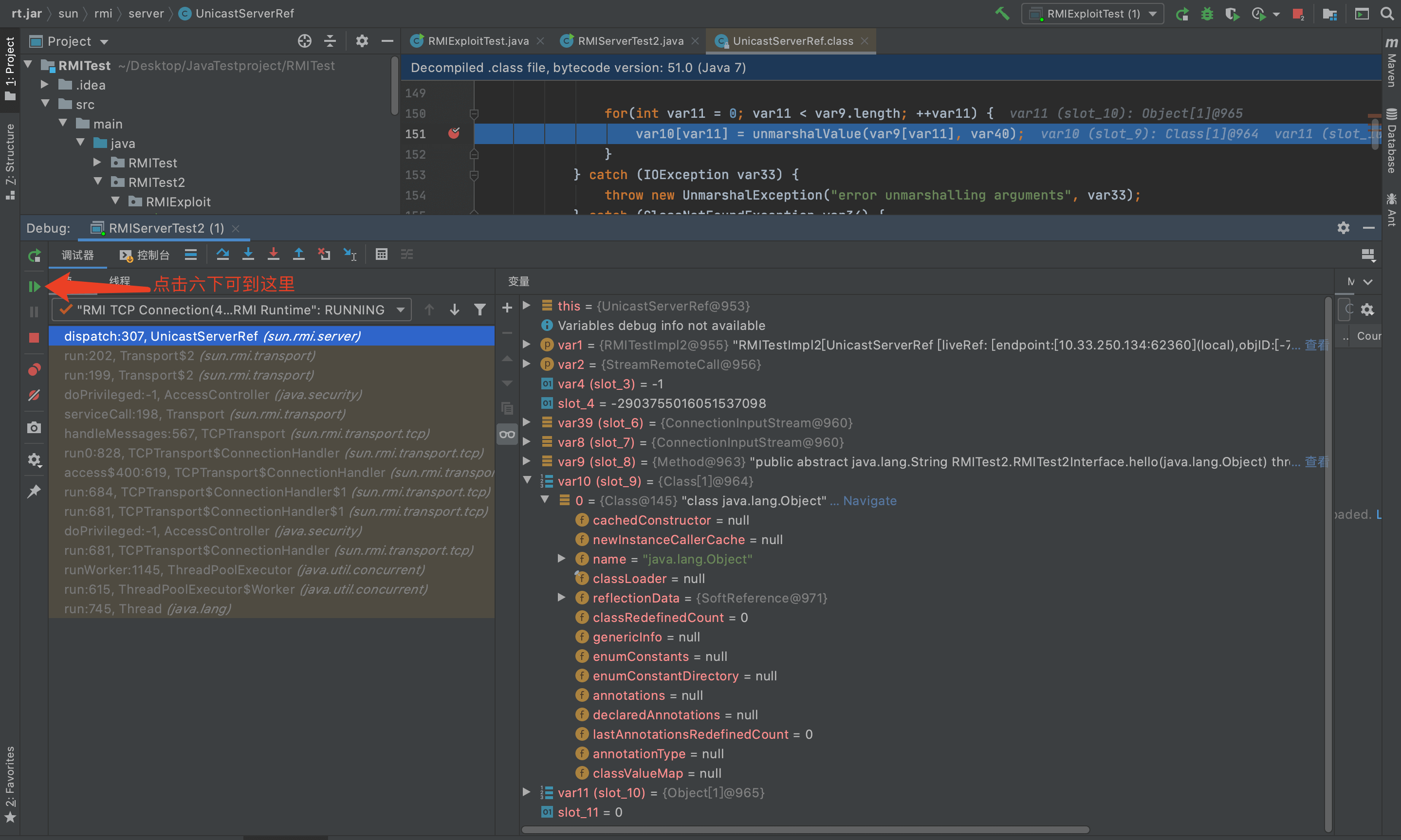Click 查看 link on var1 row
The height and width of the screenshot is (840, 1401).
[1315, 345]
